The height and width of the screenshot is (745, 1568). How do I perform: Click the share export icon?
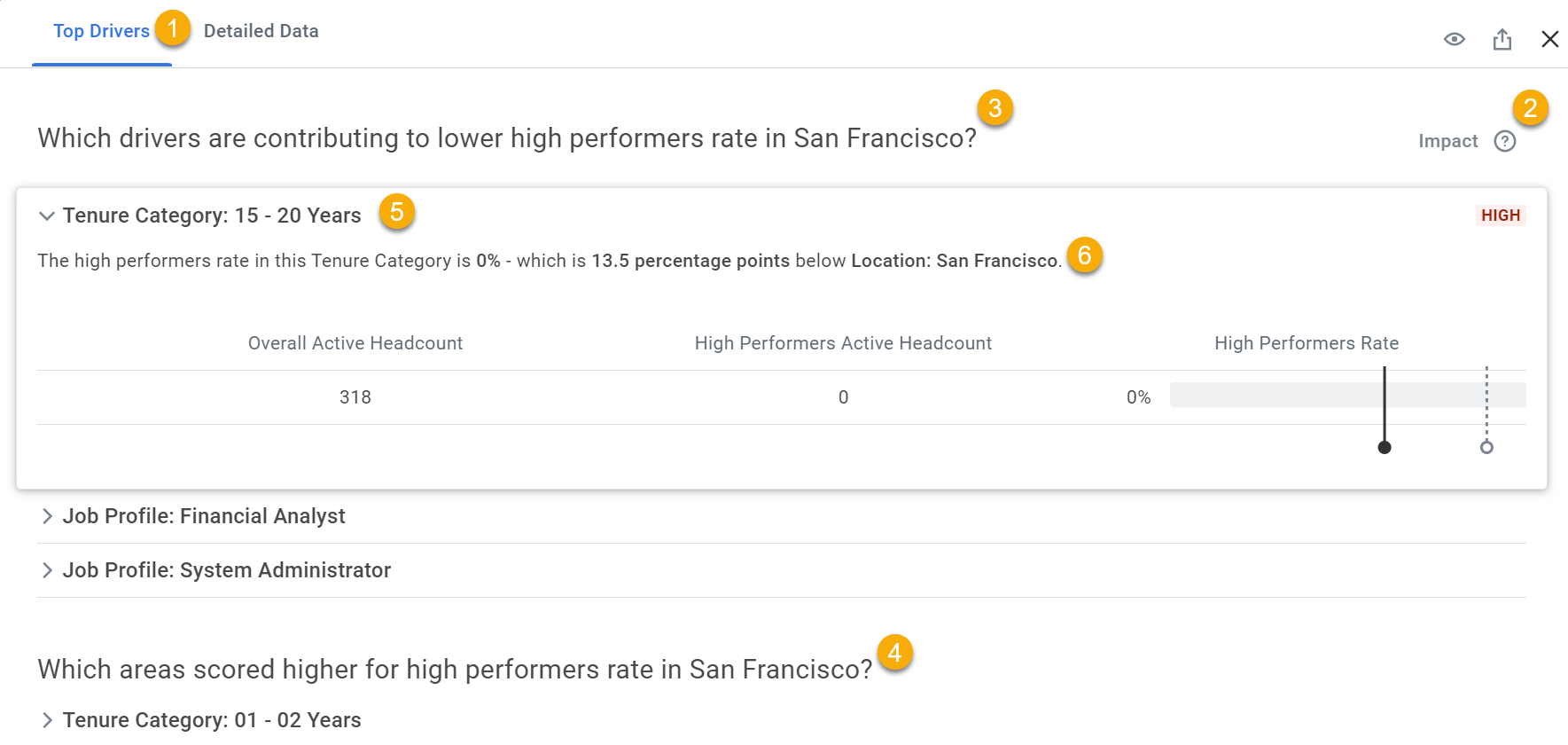1502,39
